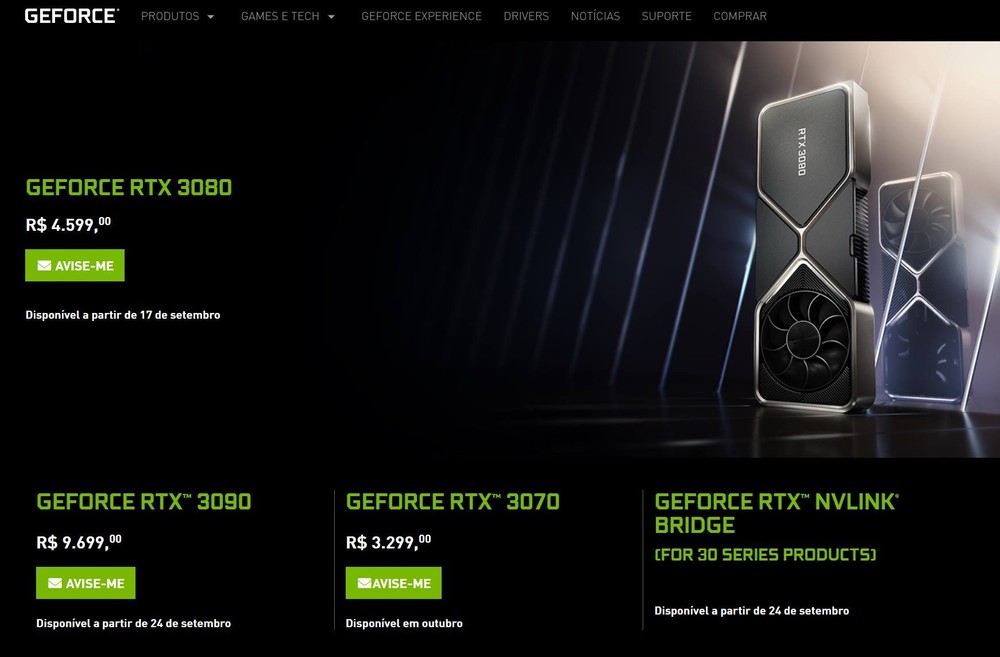Click Avise-me button for RTX 3080
The width and height of the screenshot is (1000, 657).
pyautogui.click(x=75, y=265)
